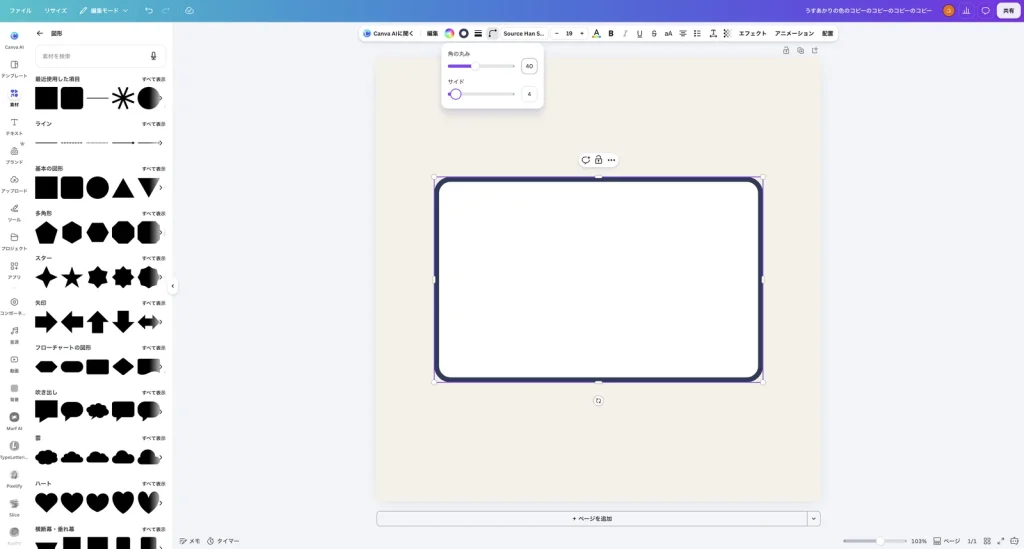This screenshot has height=549, width=1024.
Task: Open the 編集モード dropdown
Action: coord(104,10)
